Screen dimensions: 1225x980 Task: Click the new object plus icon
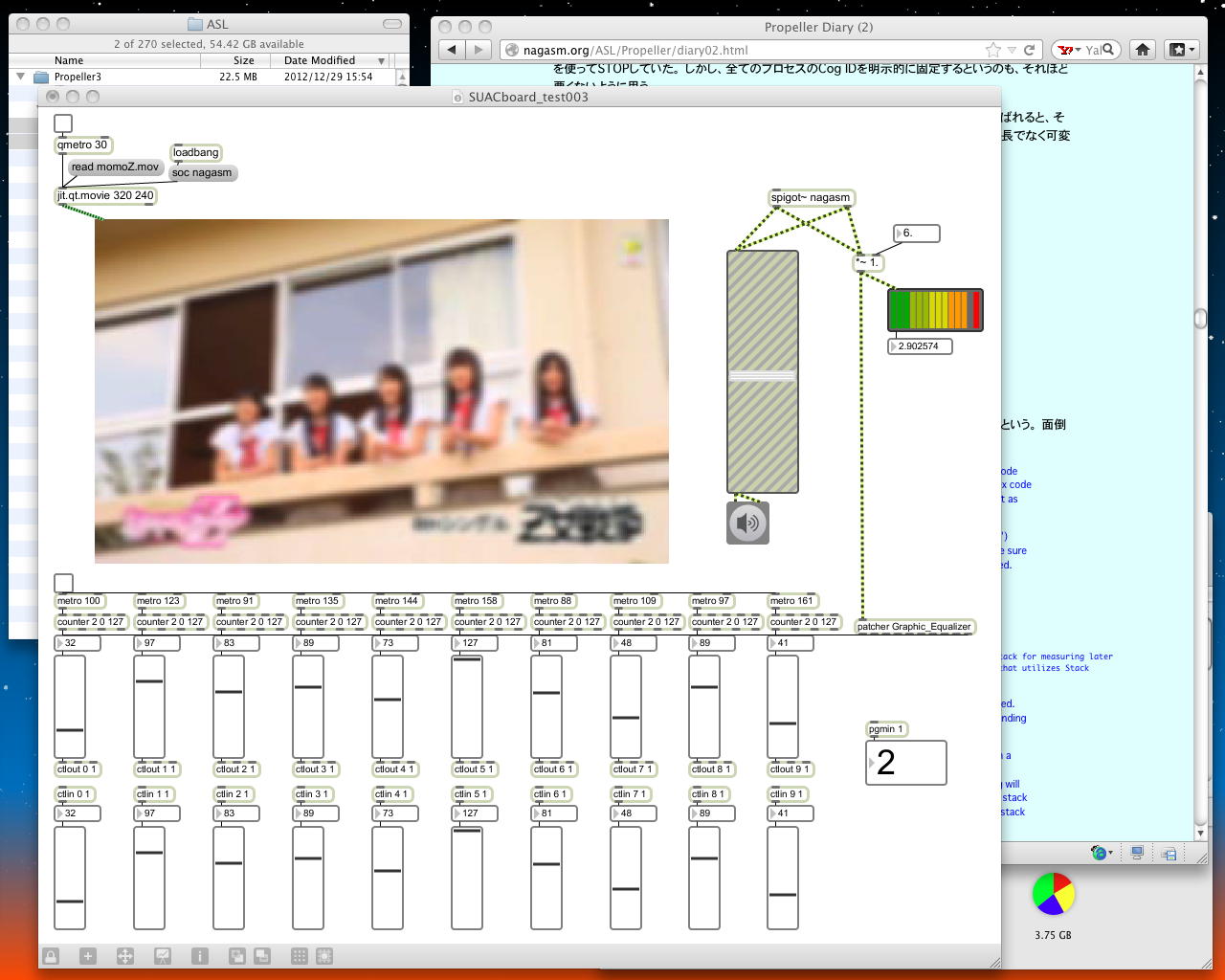(x=88, y=956)
